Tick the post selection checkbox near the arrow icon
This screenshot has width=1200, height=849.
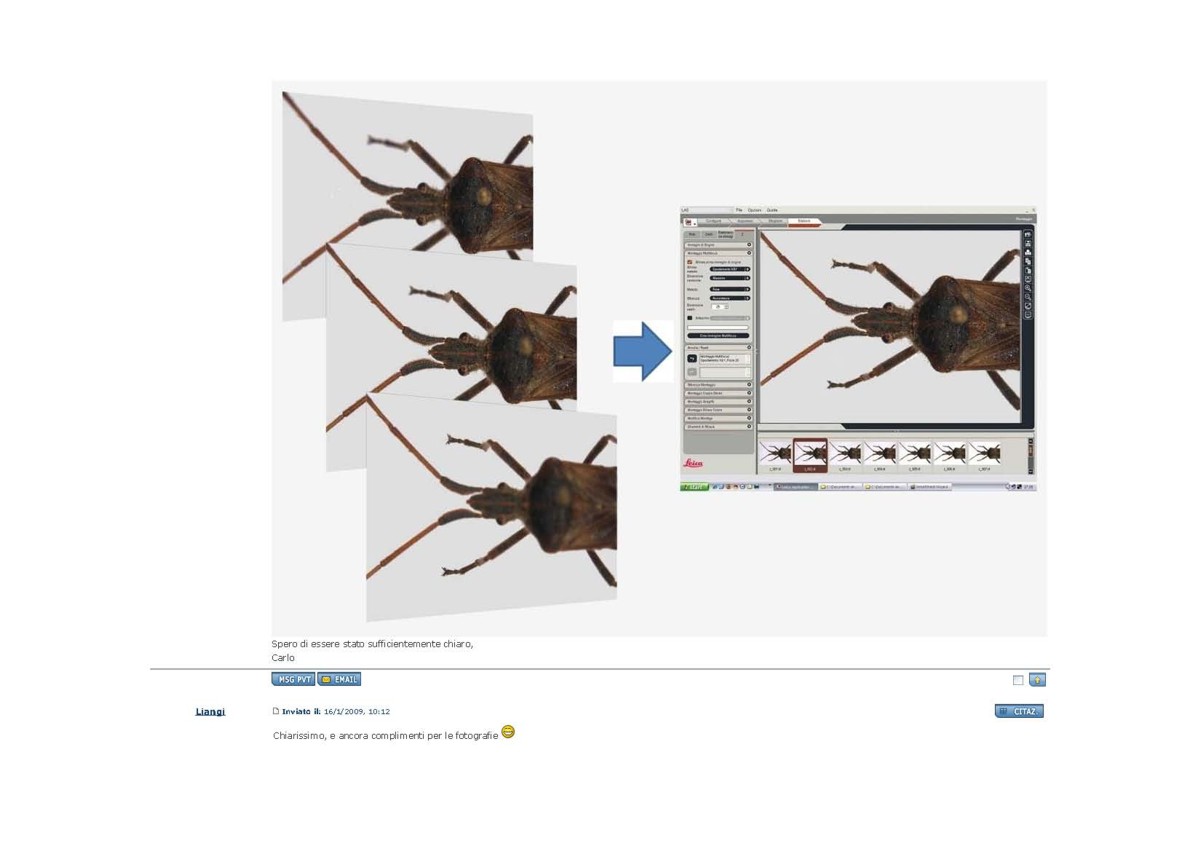(x=1018, y=680)
